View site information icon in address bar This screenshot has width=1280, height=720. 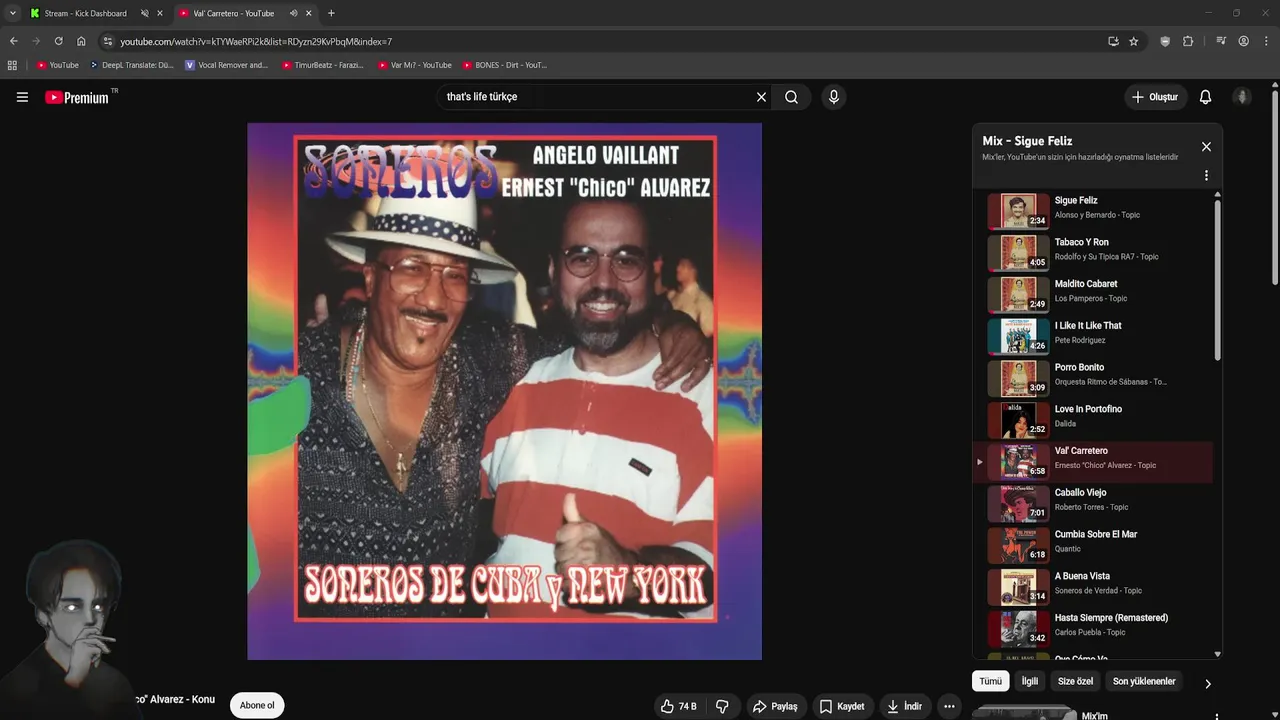coord(108,41)
